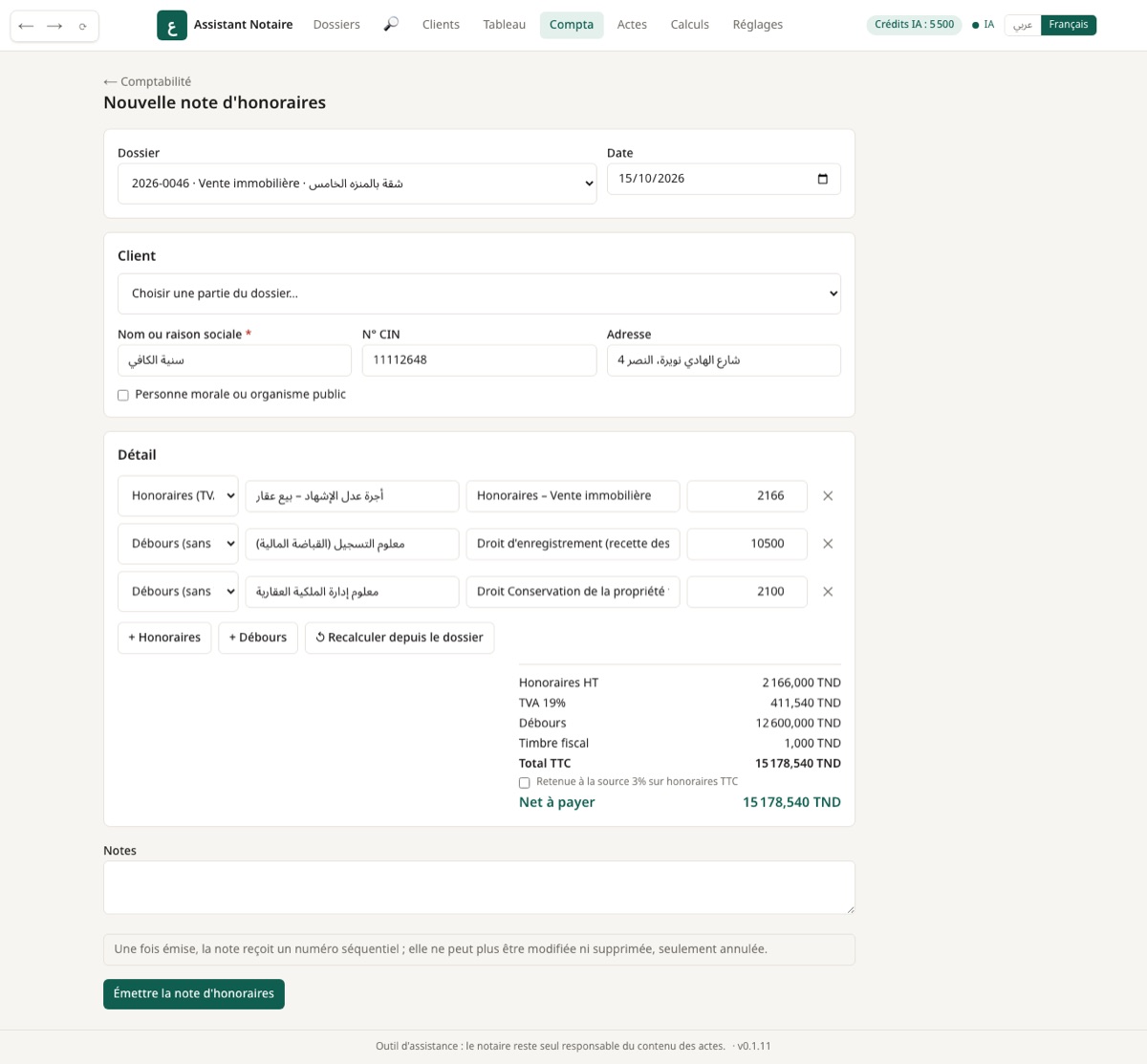Open the Actes menu
The width and height of the screenshot is (1147, 1064).
click(632, 25)
